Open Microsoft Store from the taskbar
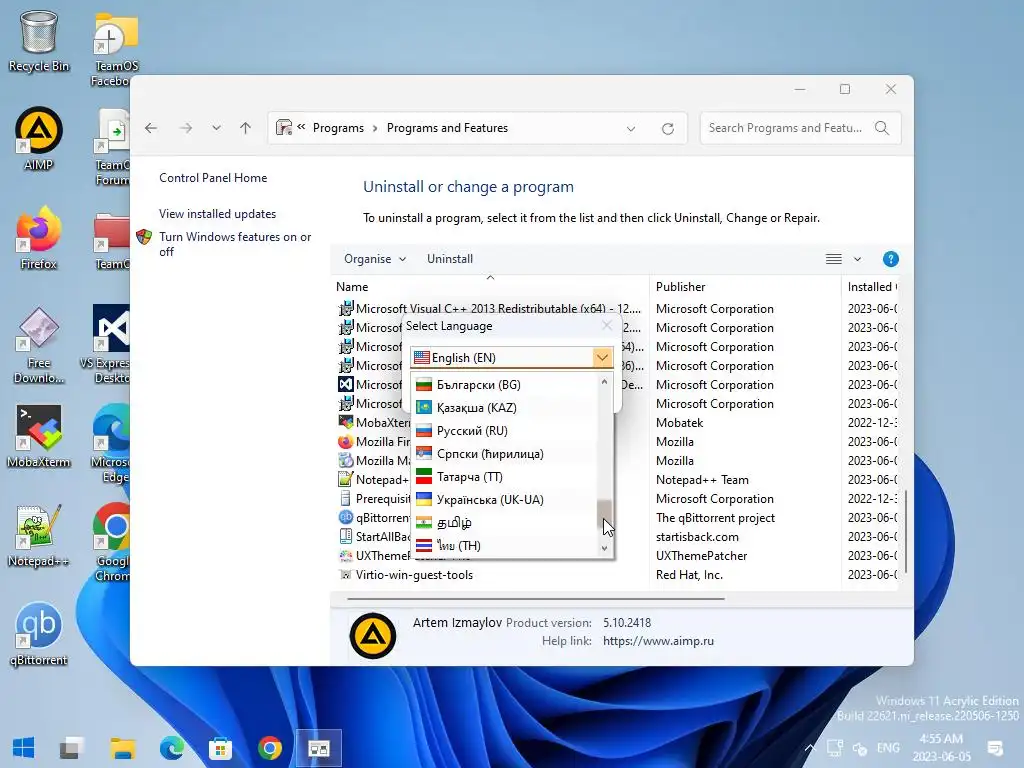 (220, 748)
